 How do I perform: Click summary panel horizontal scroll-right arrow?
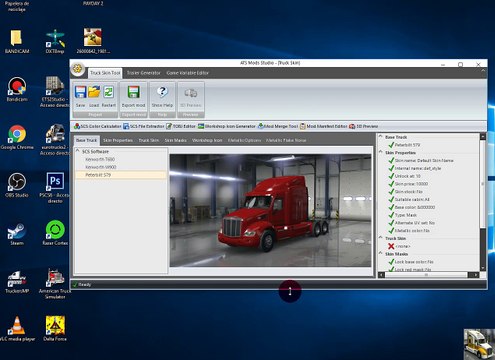476,275
